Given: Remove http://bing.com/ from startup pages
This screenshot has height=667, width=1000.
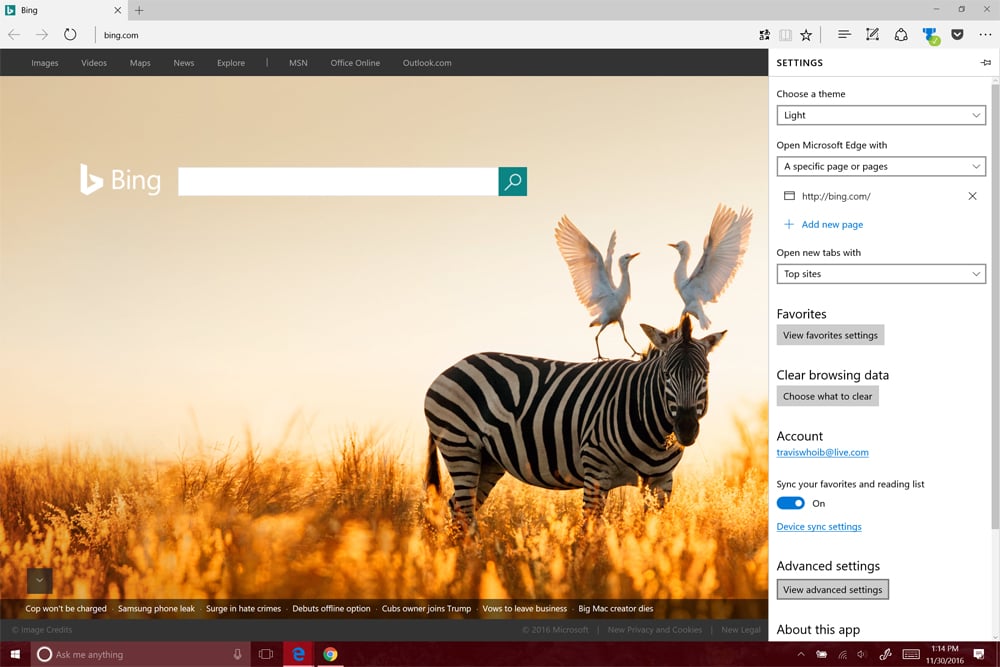Looking at the screenshot, I should pos(972,196).
